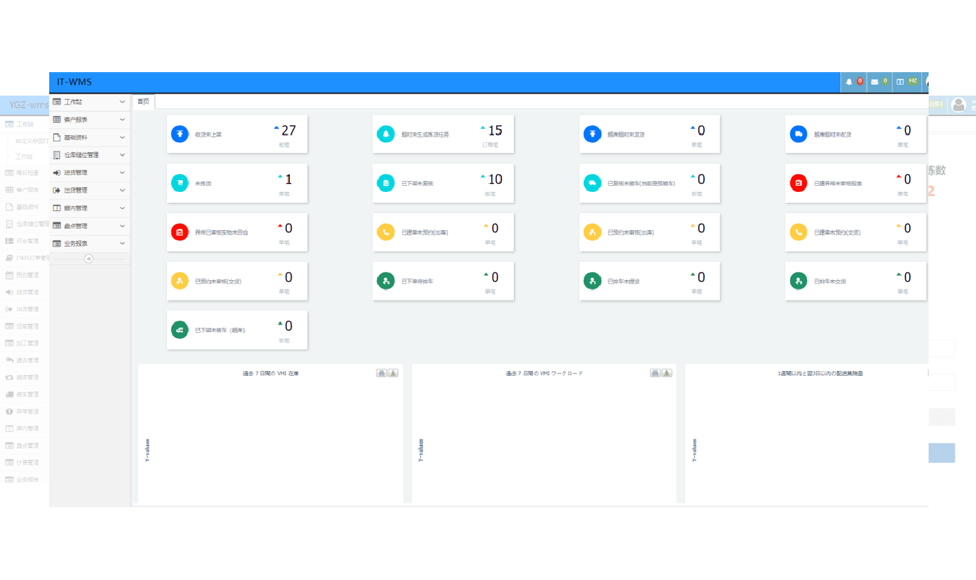976x580 pixels.
Task: Expand the 出货管理 sidebar section
Action: pos(89,190)
